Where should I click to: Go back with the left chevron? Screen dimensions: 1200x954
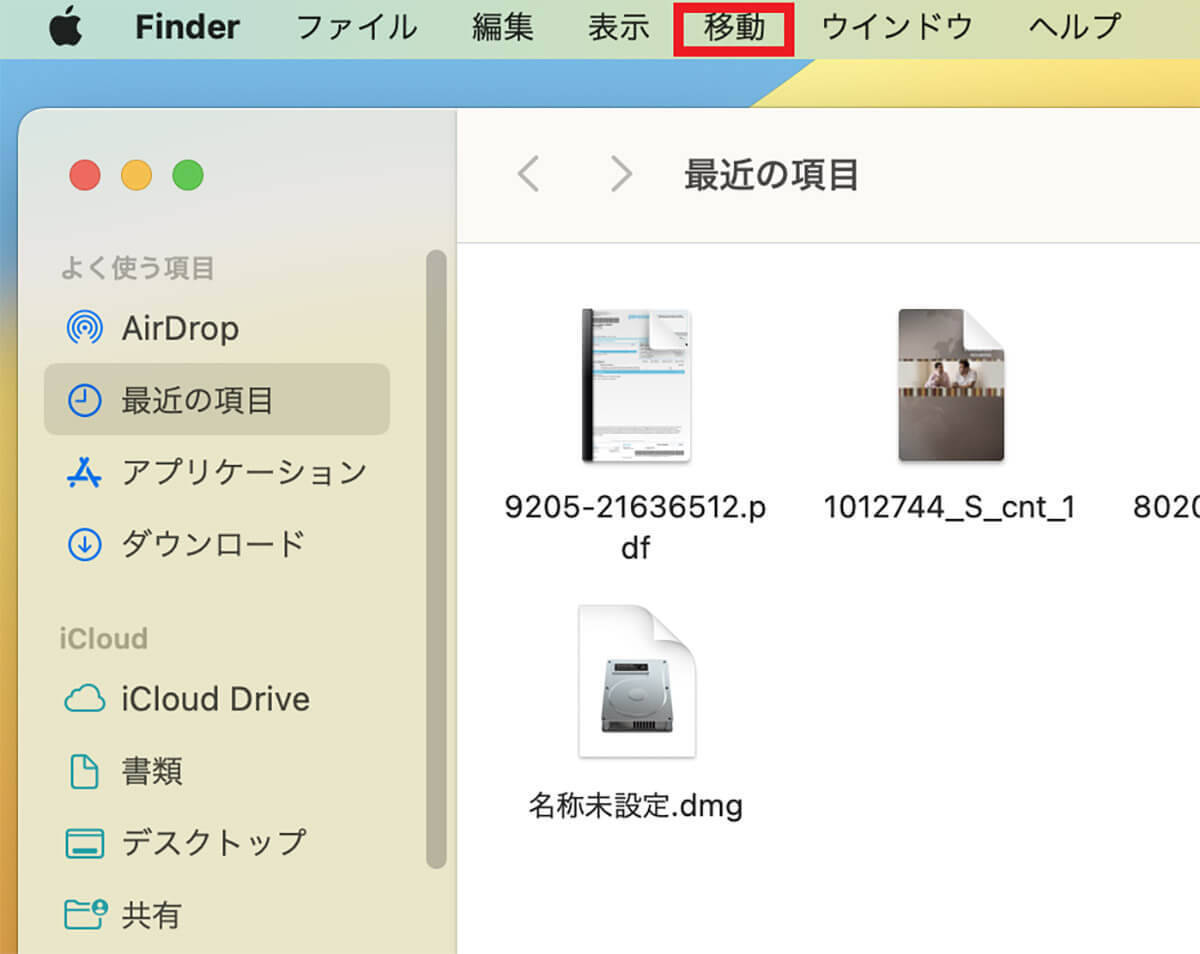point(528,175)
